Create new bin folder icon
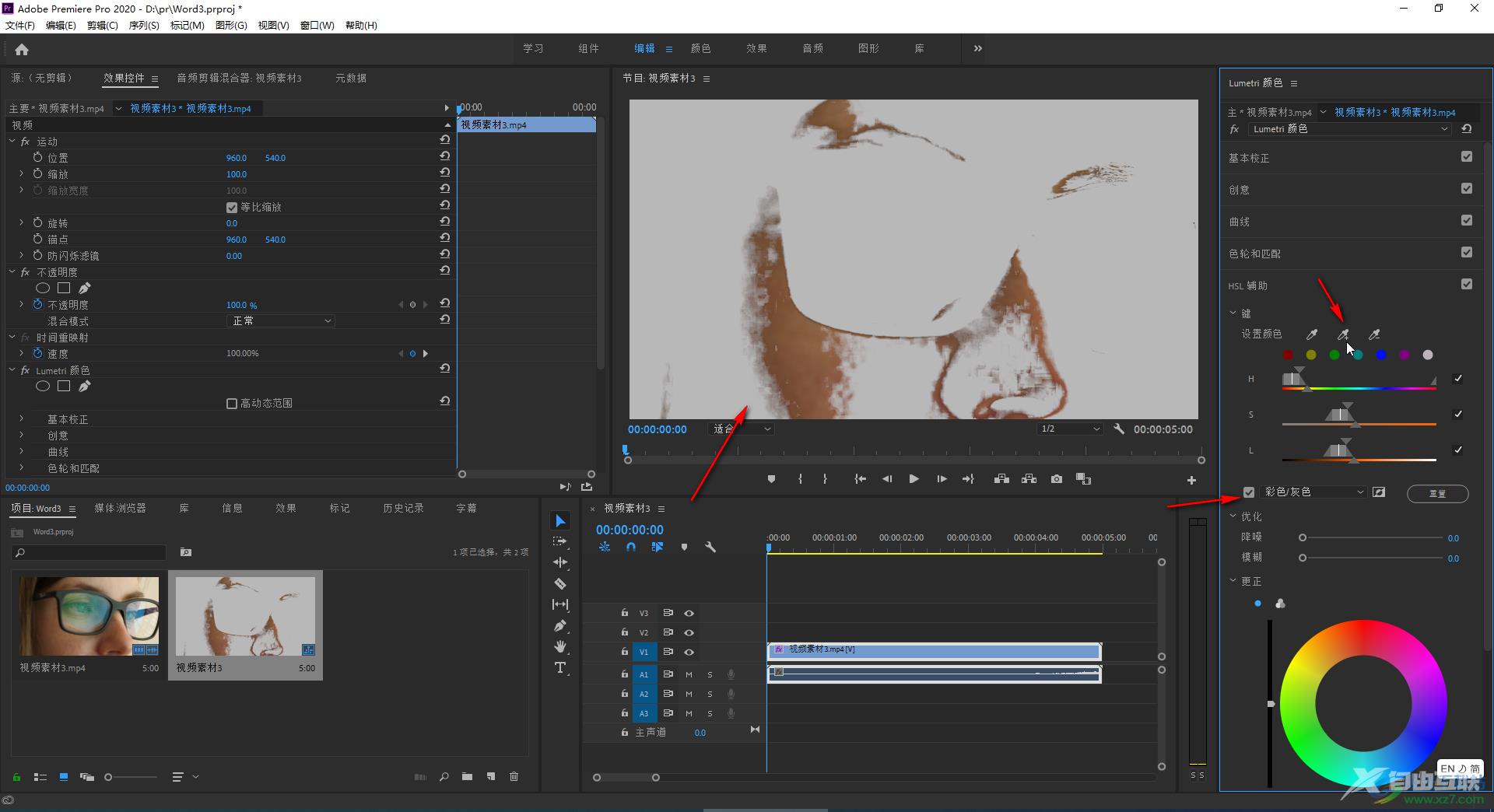This screenshot has height=812, width=1494. [467, 776]
